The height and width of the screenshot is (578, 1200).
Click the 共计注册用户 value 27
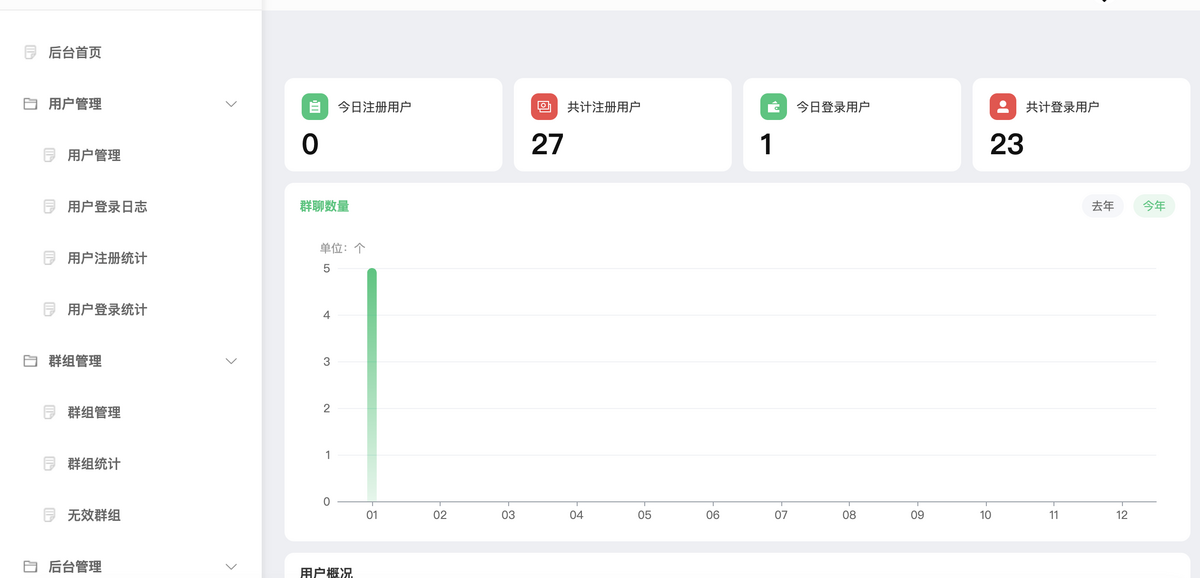[548, 145]
